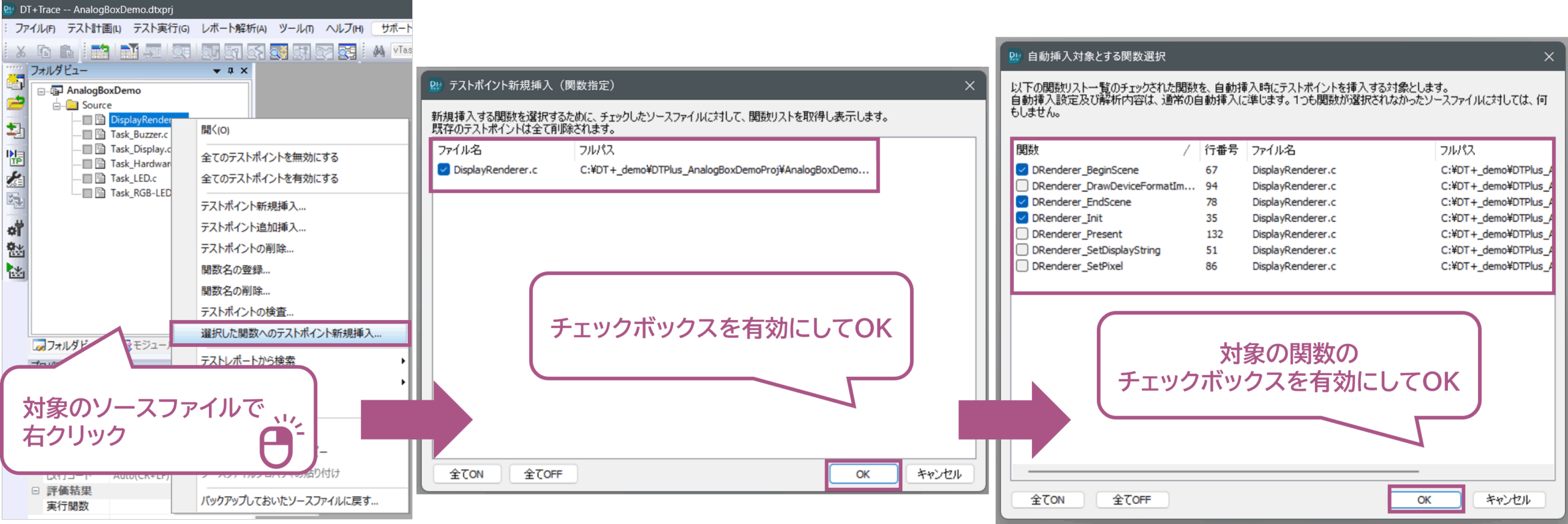Click the plug and gear connection icon
The height and width of the screenshot is (524, 1568).
click(x=15, y=229)
